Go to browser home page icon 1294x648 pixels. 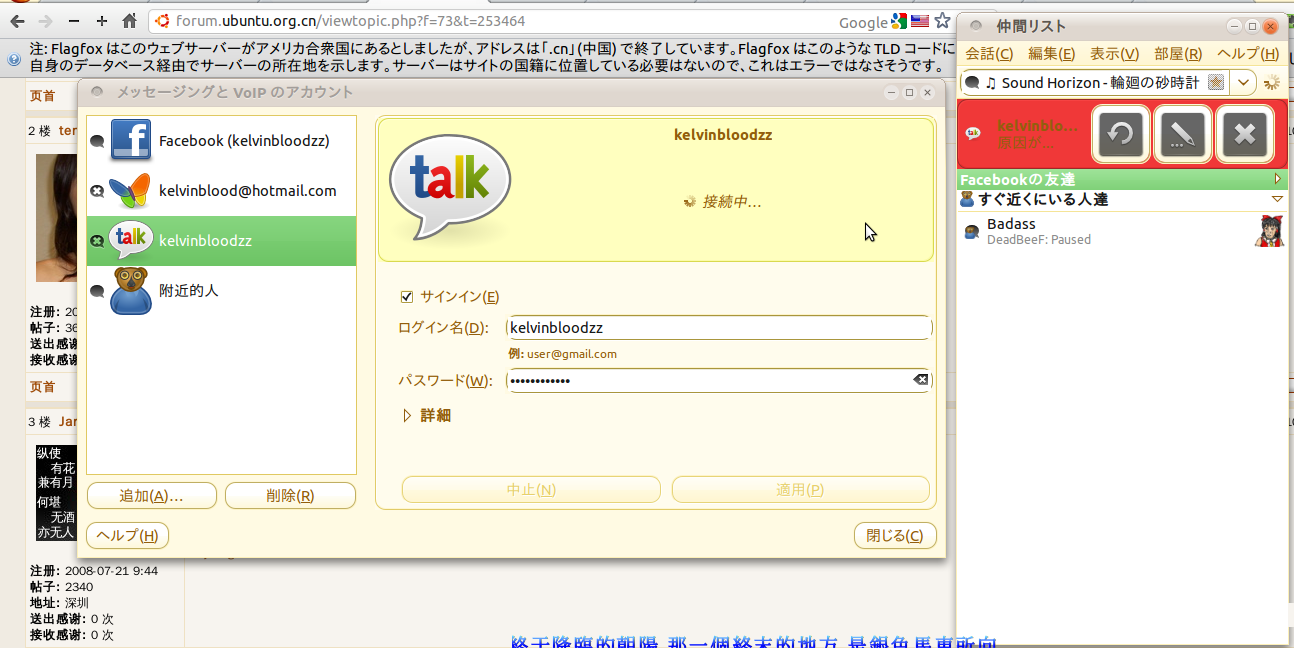(x=129, y=21)
